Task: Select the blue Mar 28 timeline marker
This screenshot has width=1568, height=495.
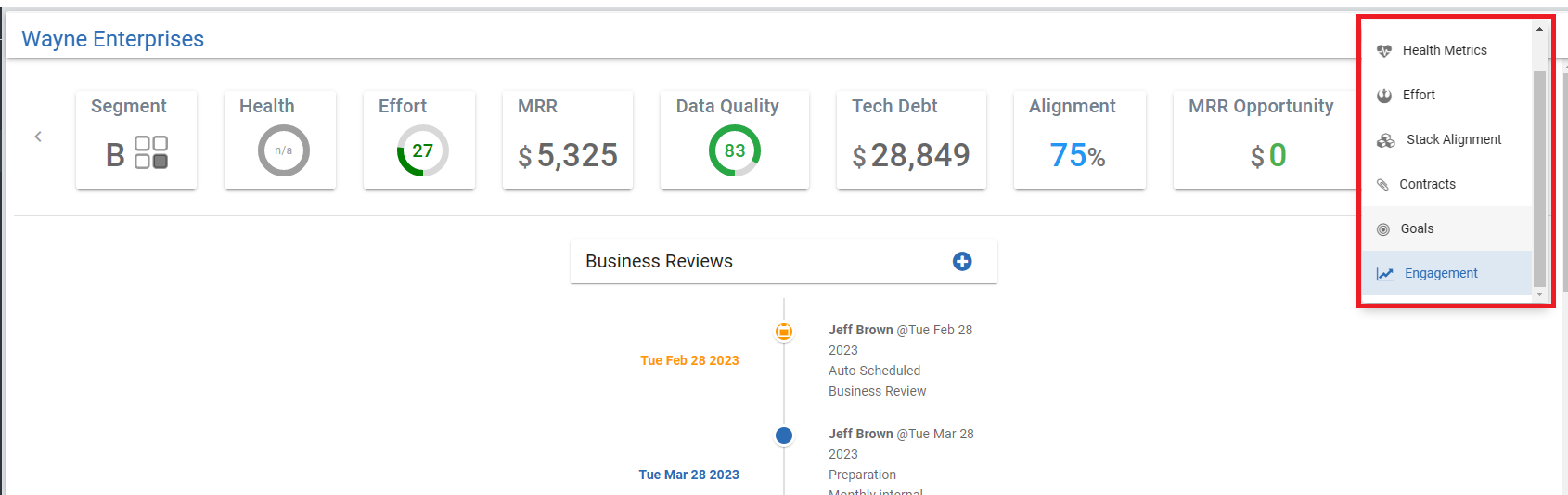Action: 784,436
